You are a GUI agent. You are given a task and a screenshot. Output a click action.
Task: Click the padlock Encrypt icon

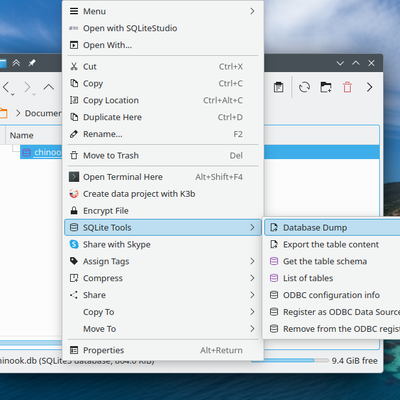[74, 211]
